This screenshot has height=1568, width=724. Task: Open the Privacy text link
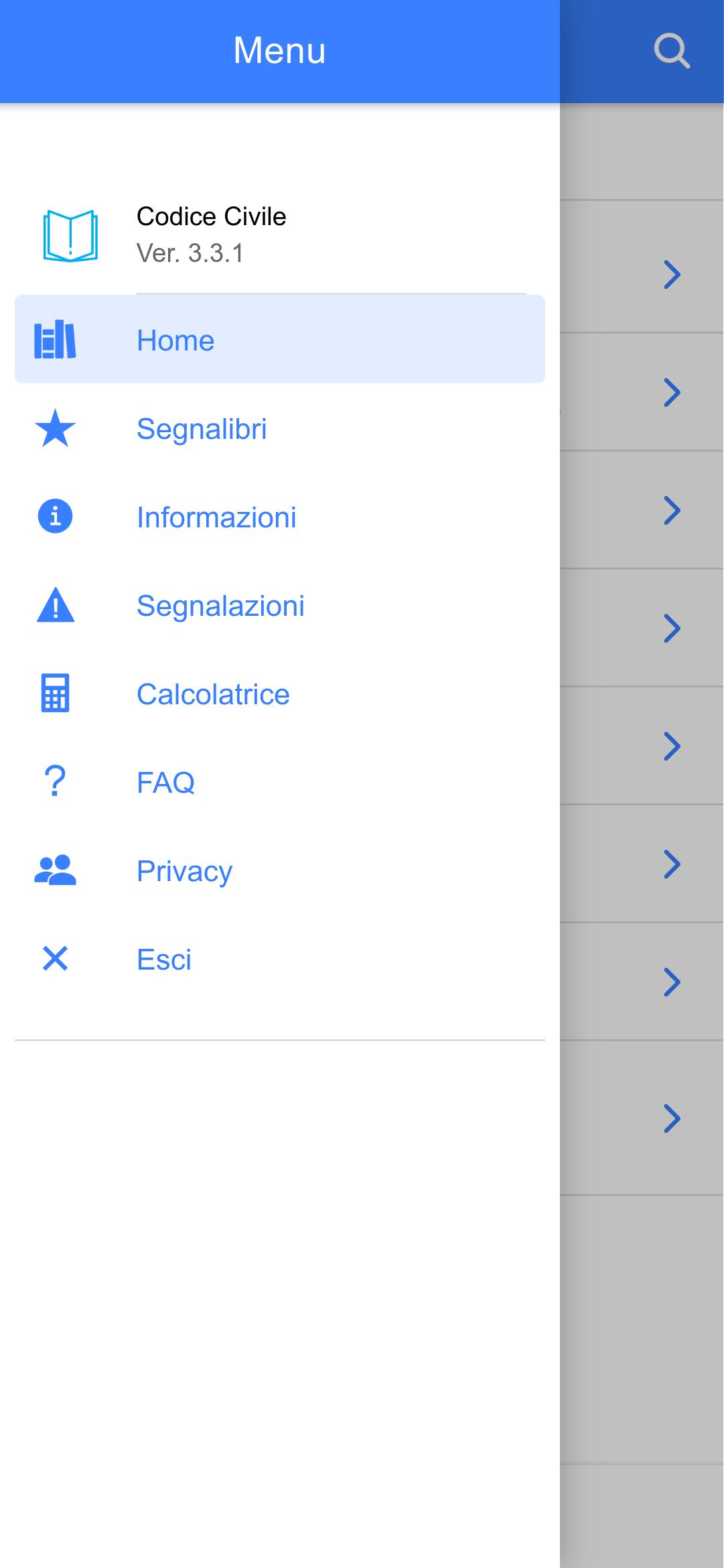coord(184,871)
